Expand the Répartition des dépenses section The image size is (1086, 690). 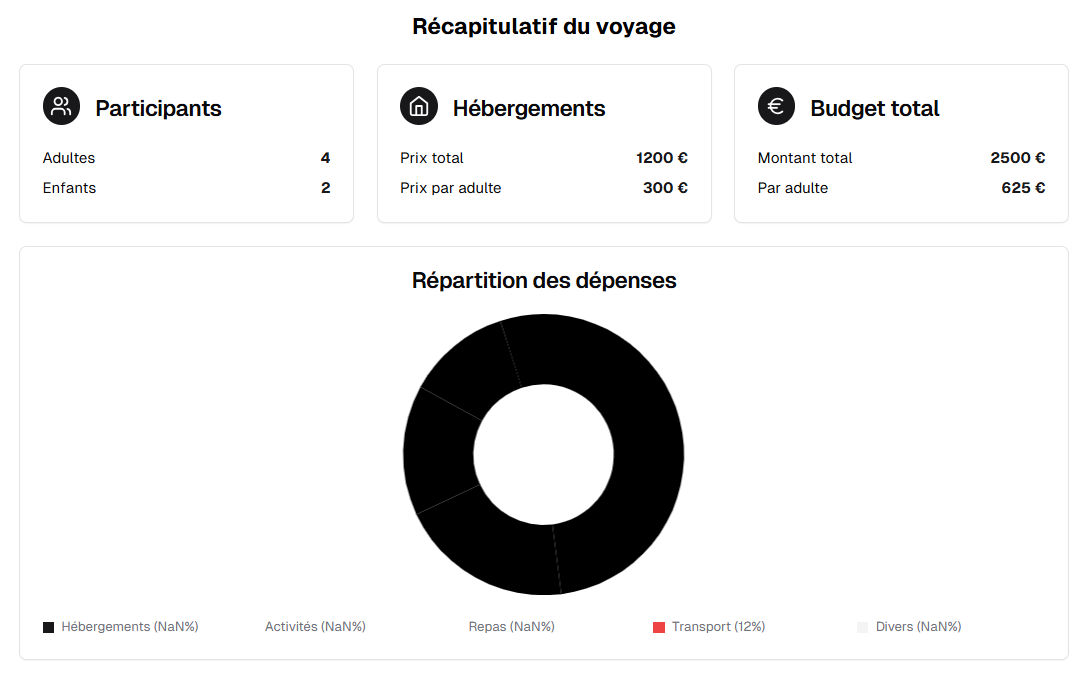tap(544, 280)
